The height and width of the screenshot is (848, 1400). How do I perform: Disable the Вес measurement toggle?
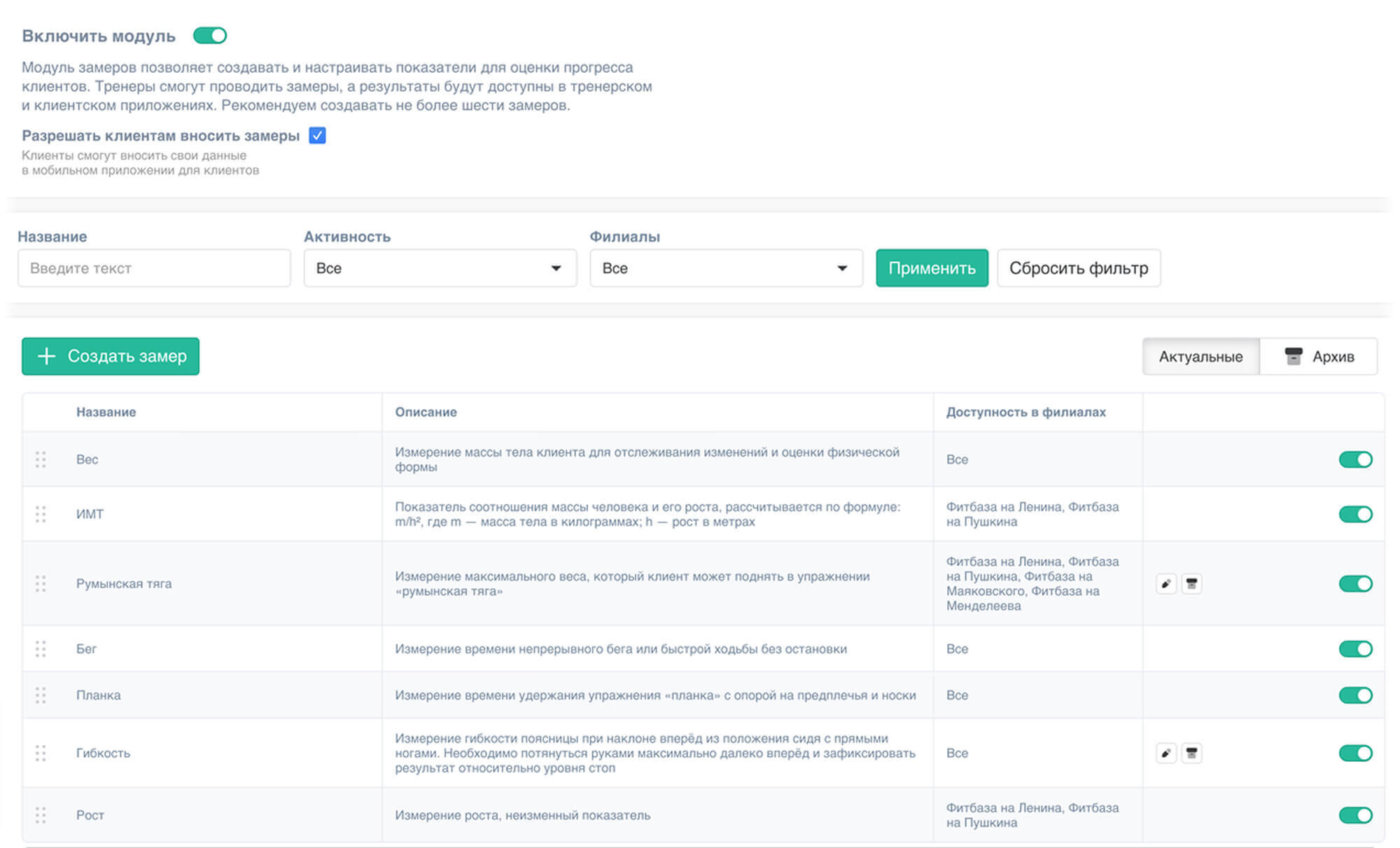click(1355, 459)
